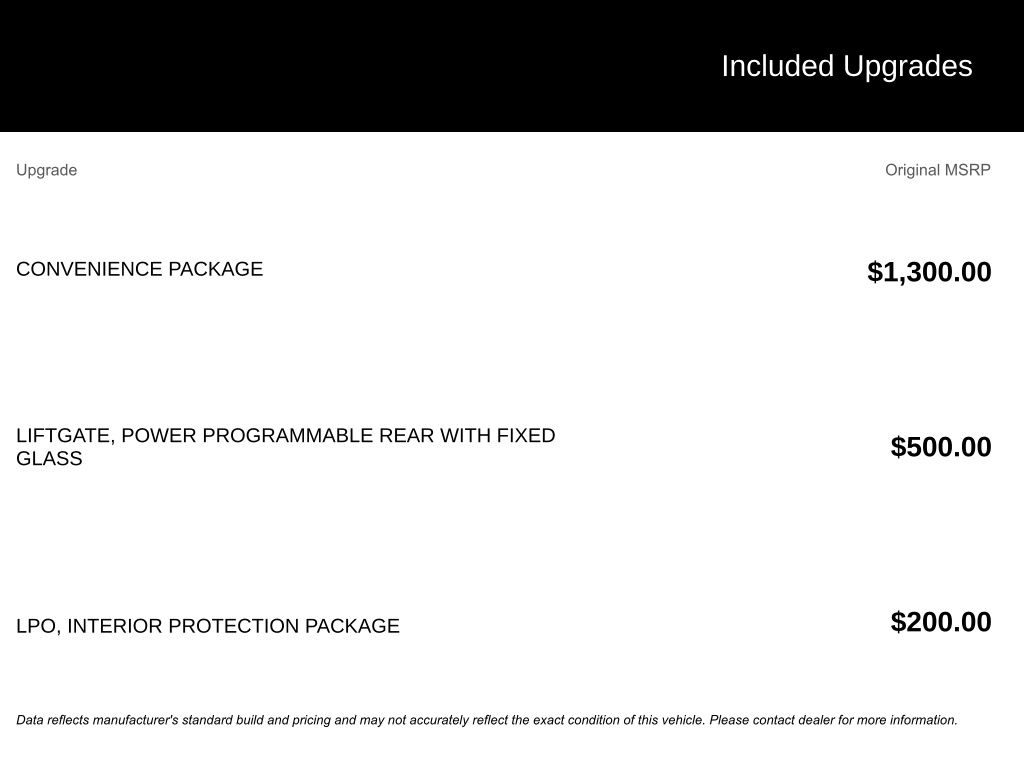Click the LPO, INTERIOR PROTECTION PACKAGE text
This screenshot has height=768, width=1024.
pos(208,626)
